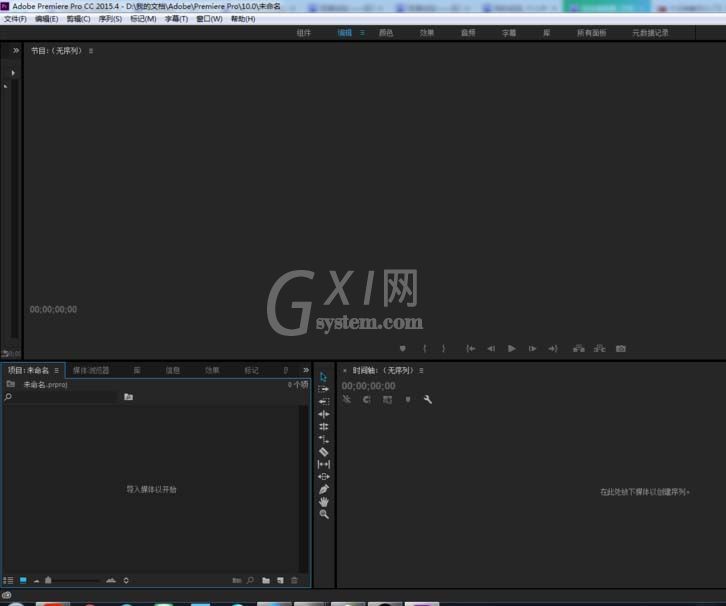Open 剪辑(C) menu
The height and width of the screenshot is (606, 726).
tap(78, 19)
